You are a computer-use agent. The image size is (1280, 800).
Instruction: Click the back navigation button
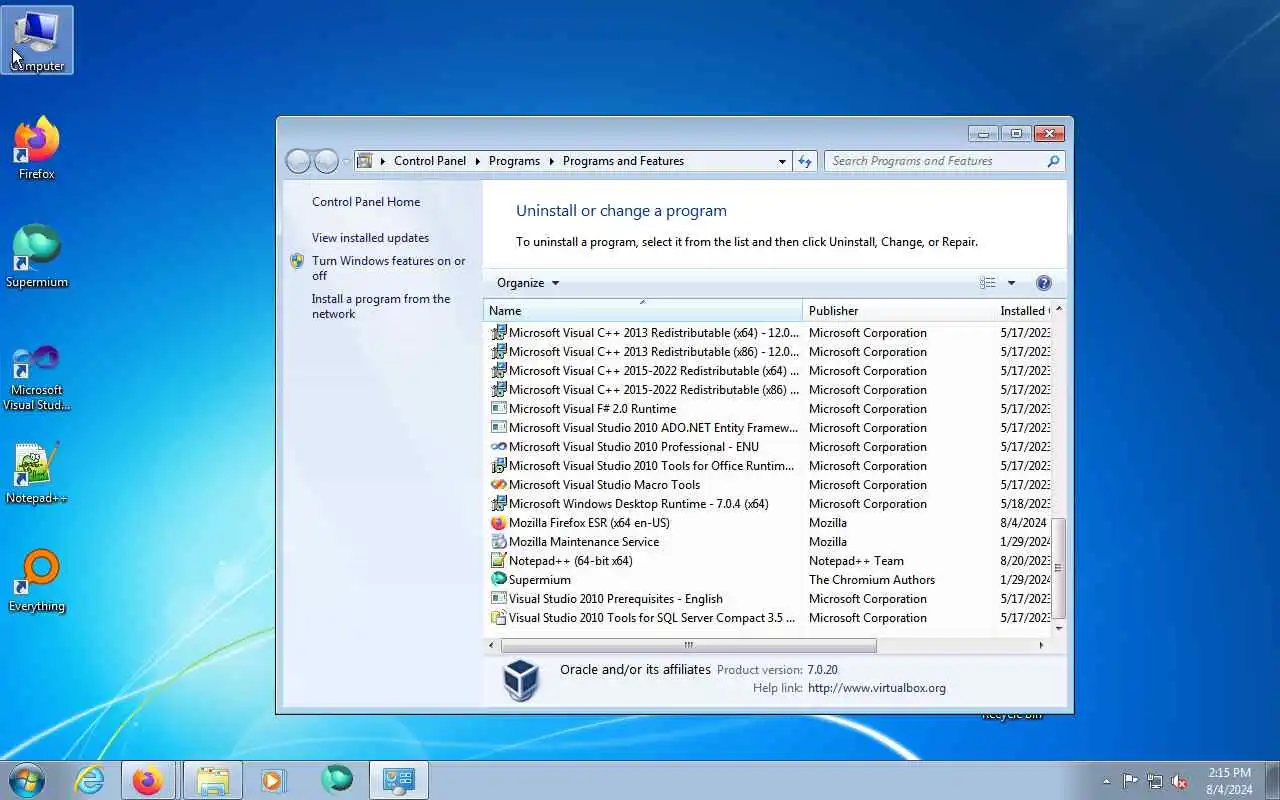click(x=298, y=161)
